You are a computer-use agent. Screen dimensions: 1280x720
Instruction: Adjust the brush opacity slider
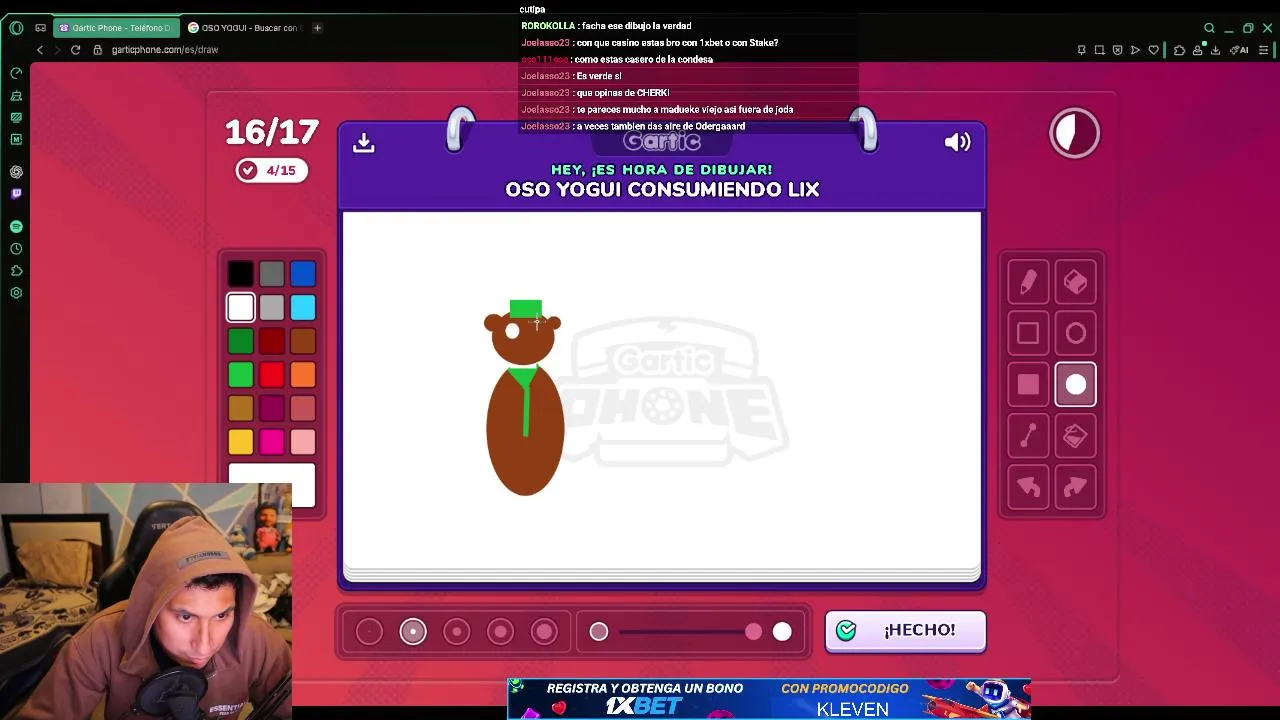[x=690, y=631]
